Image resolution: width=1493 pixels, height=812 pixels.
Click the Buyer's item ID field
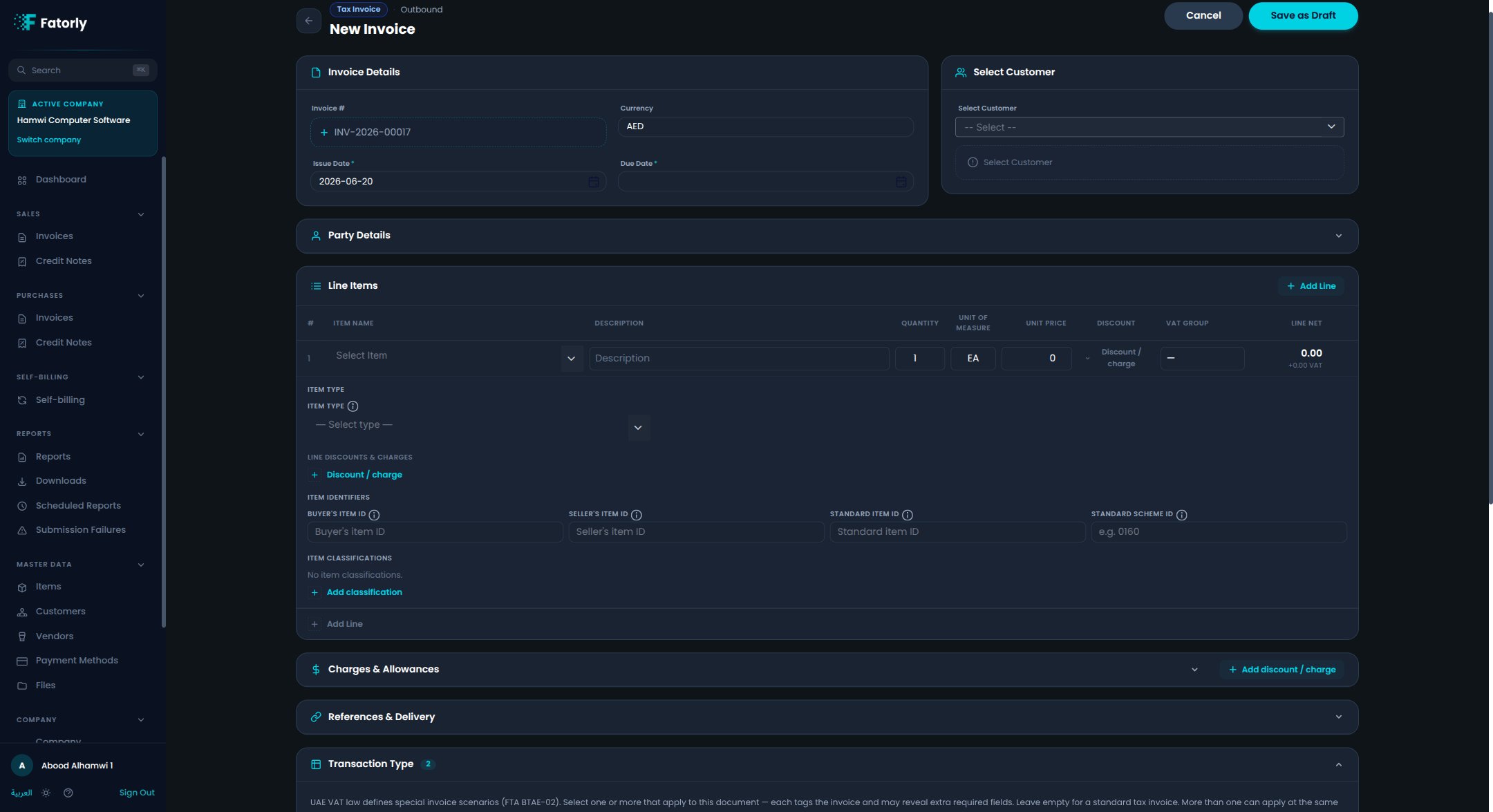coord(435,531)
